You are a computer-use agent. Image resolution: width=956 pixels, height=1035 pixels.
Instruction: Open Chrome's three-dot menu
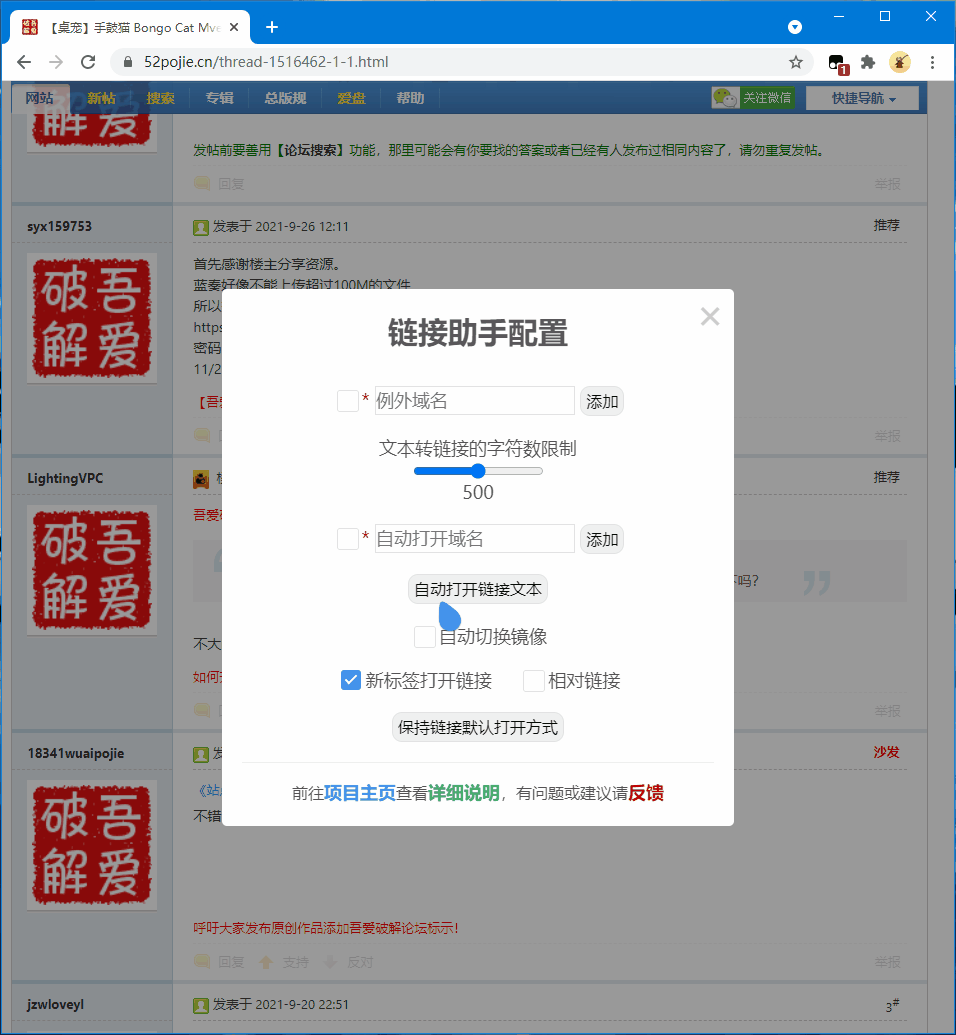click(x=932, y=62)
